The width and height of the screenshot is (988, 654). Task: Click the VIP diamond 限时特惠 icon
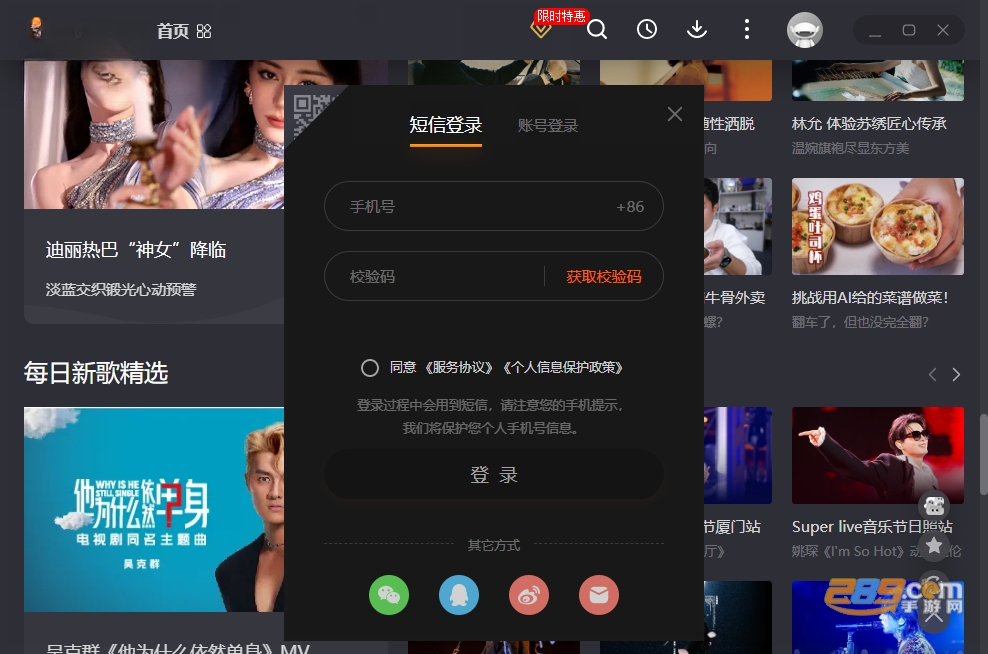click(541, 30)
